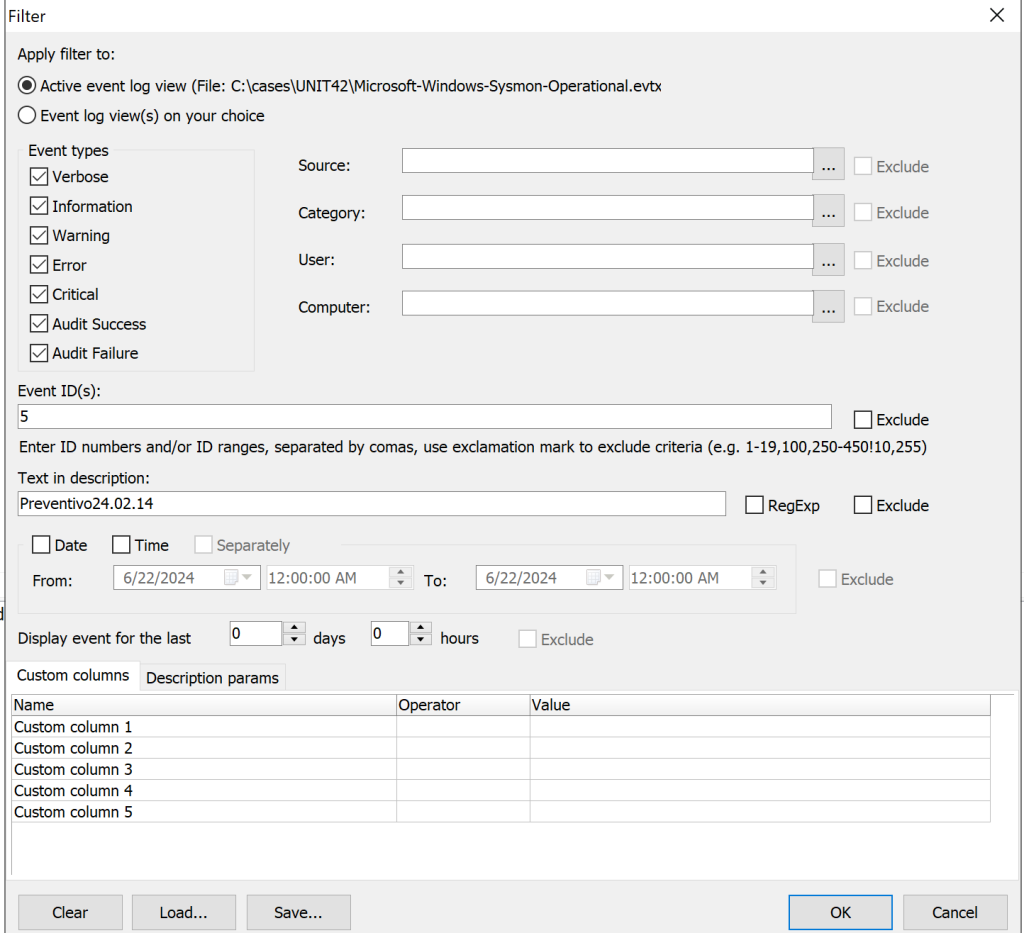The image size is (1024, 933).
Task: Open the Source browse (...) button
Action: click(x=828, y=164)
